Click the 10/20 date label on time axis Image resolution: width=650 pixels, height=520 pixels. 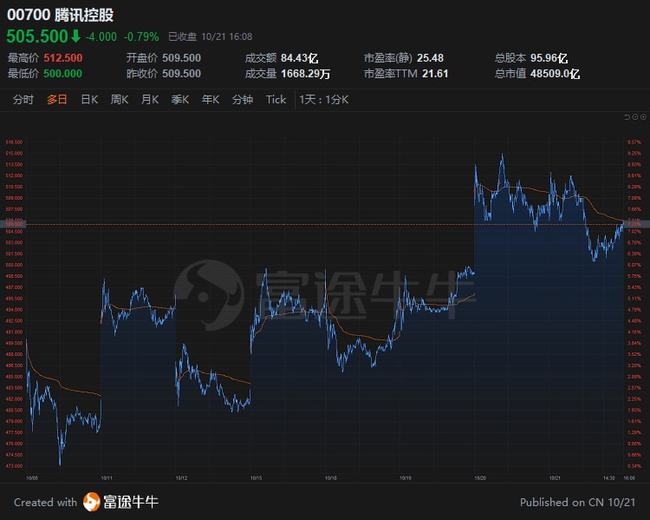[480, 478]
